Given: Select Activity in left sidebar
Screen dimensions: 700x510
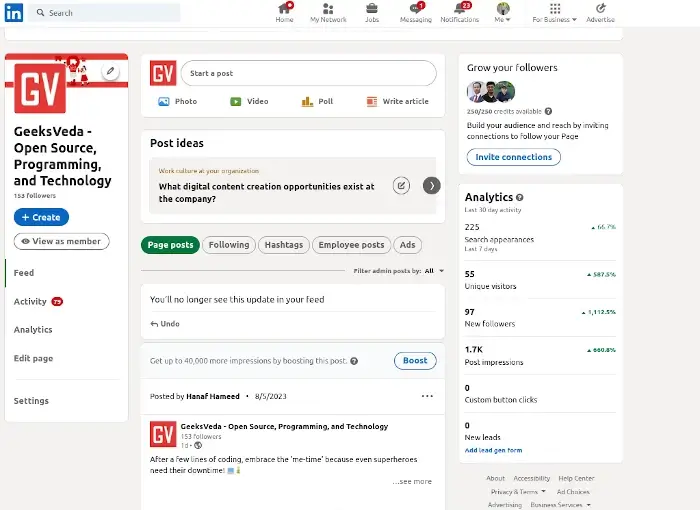Looking at the screenshot, I should (30, 301).
